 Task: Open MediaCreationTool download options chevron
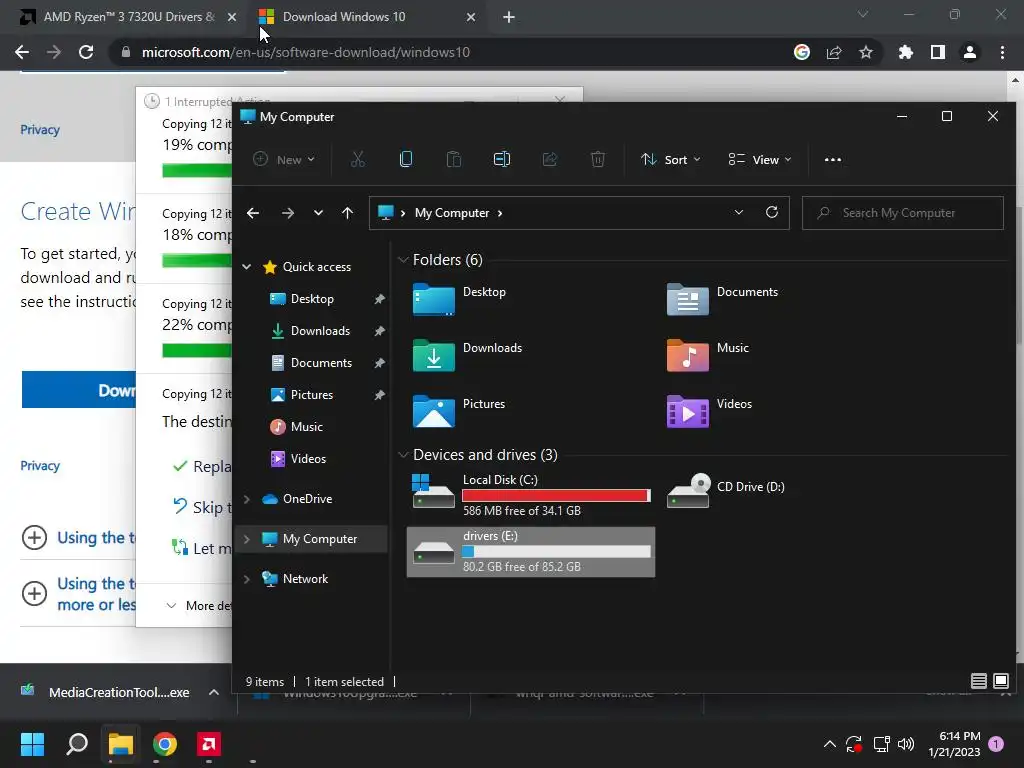(214, 692)
